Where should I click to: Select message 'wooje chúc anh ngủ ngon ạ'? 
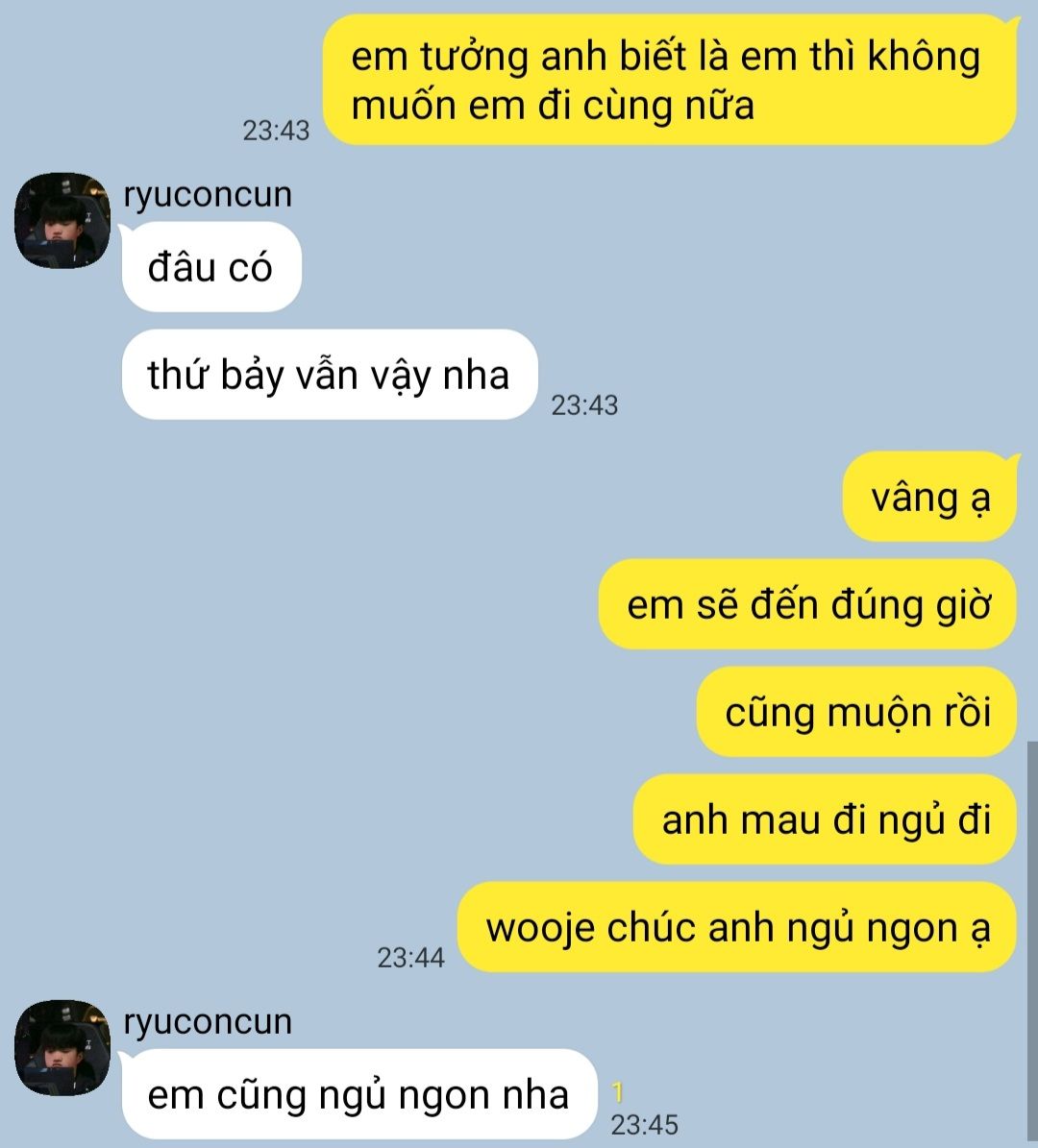point(738,927)
